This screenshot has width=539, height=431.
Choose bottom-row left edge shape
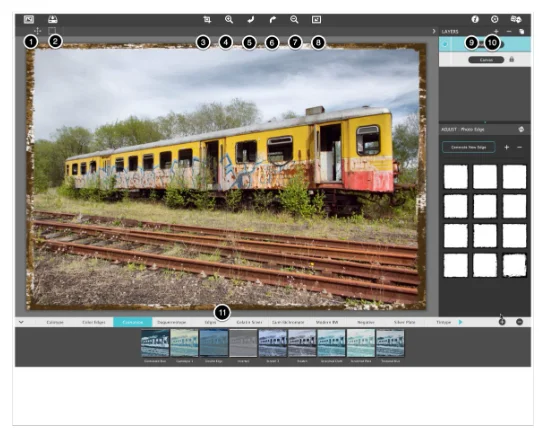(455, 265)
